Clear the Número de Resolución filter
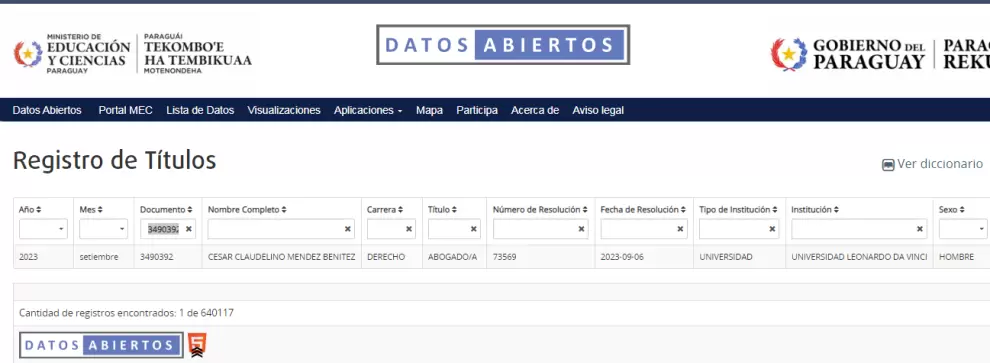Screen dimensions: 990x363 pos(581,229)
